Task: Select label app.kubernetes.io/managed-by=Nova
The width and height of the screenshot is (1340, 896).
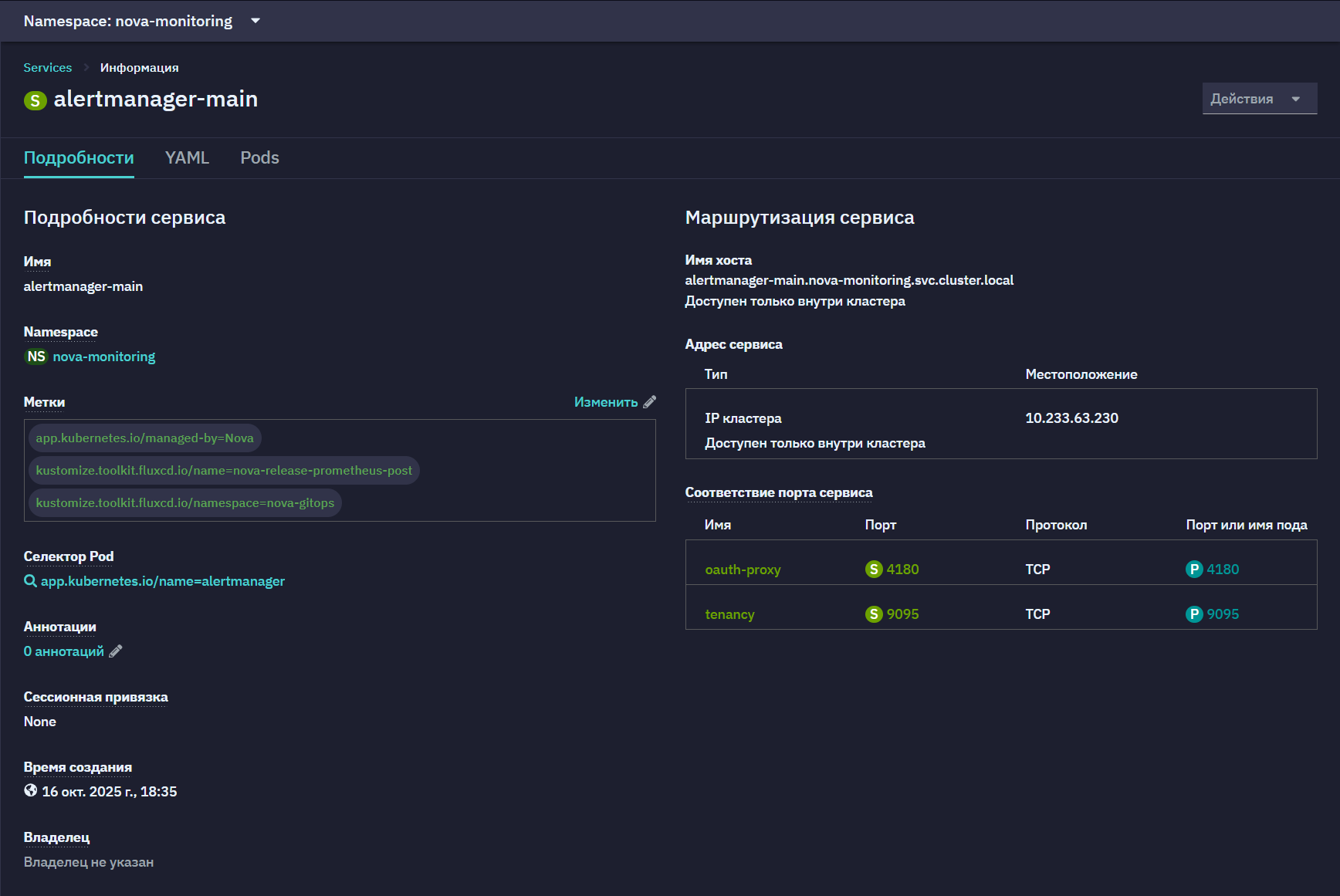Action: click(145, 438)
